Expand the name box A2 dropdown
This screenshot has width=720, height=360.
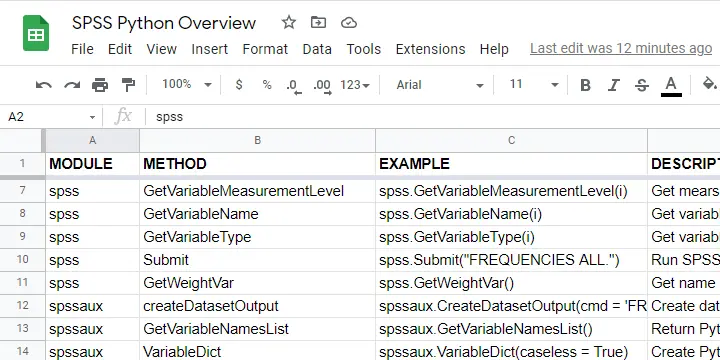pos(92,118)
